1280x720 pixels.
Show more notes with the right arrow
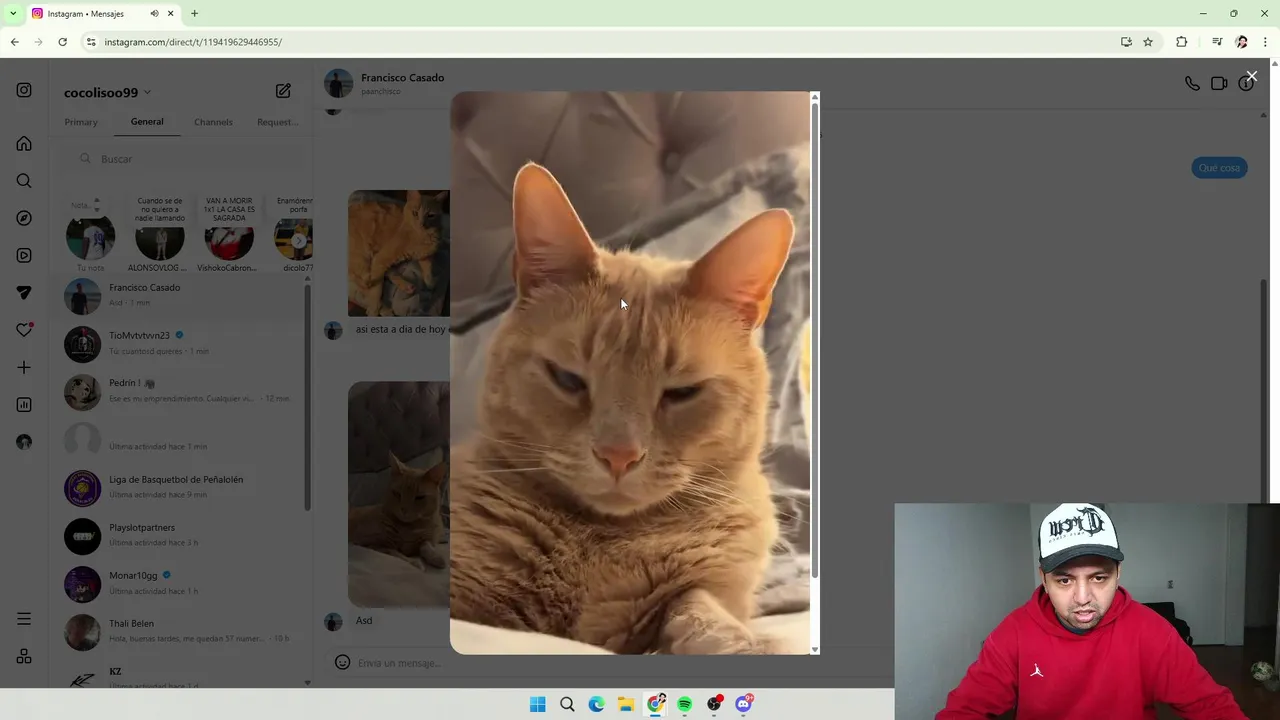[x=298, y=241]
